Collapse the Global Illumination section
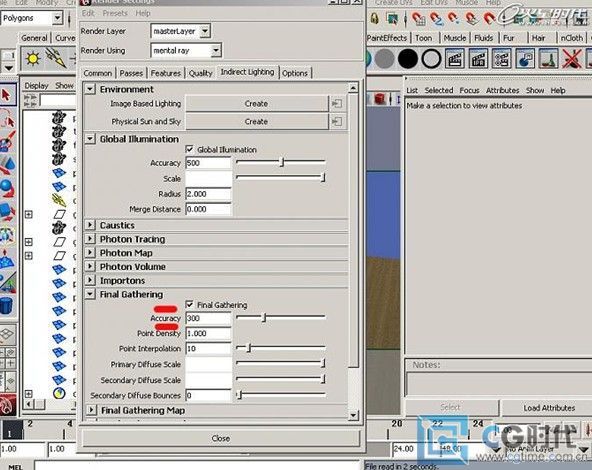The image size is (592, 470). [x=90, y=139]
